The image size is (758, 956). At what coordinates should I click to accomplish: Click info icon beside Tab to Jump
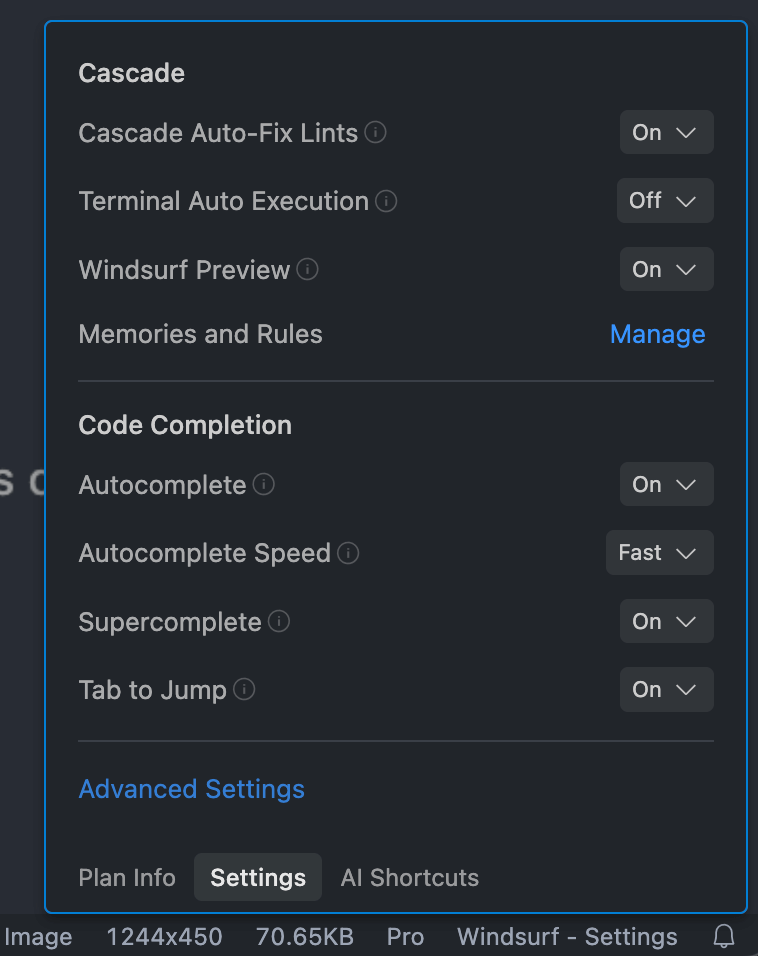pyautogui.click(x=244, y=689)
